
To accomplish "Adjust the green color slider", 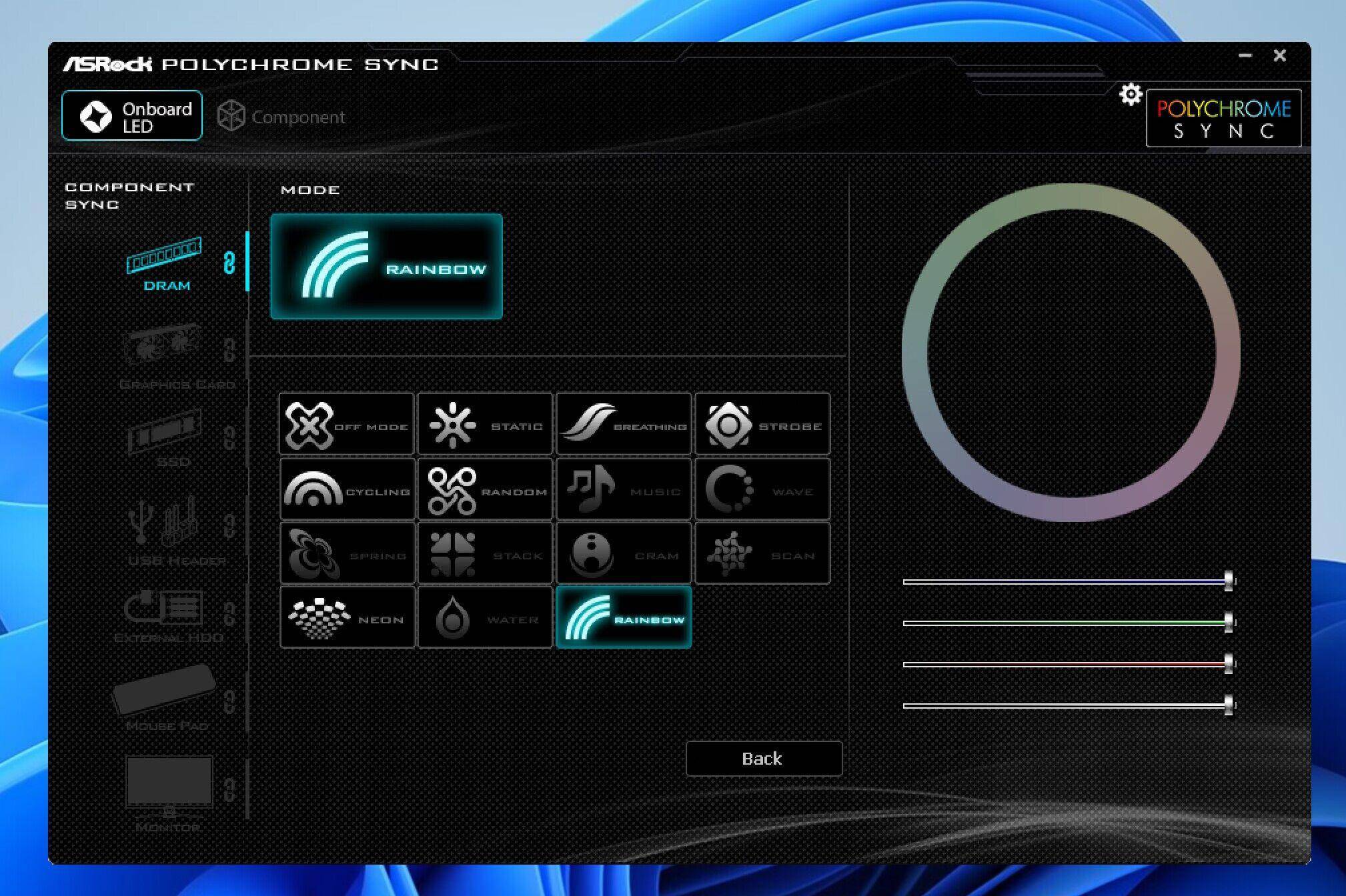I will (x=1069, y=623).
